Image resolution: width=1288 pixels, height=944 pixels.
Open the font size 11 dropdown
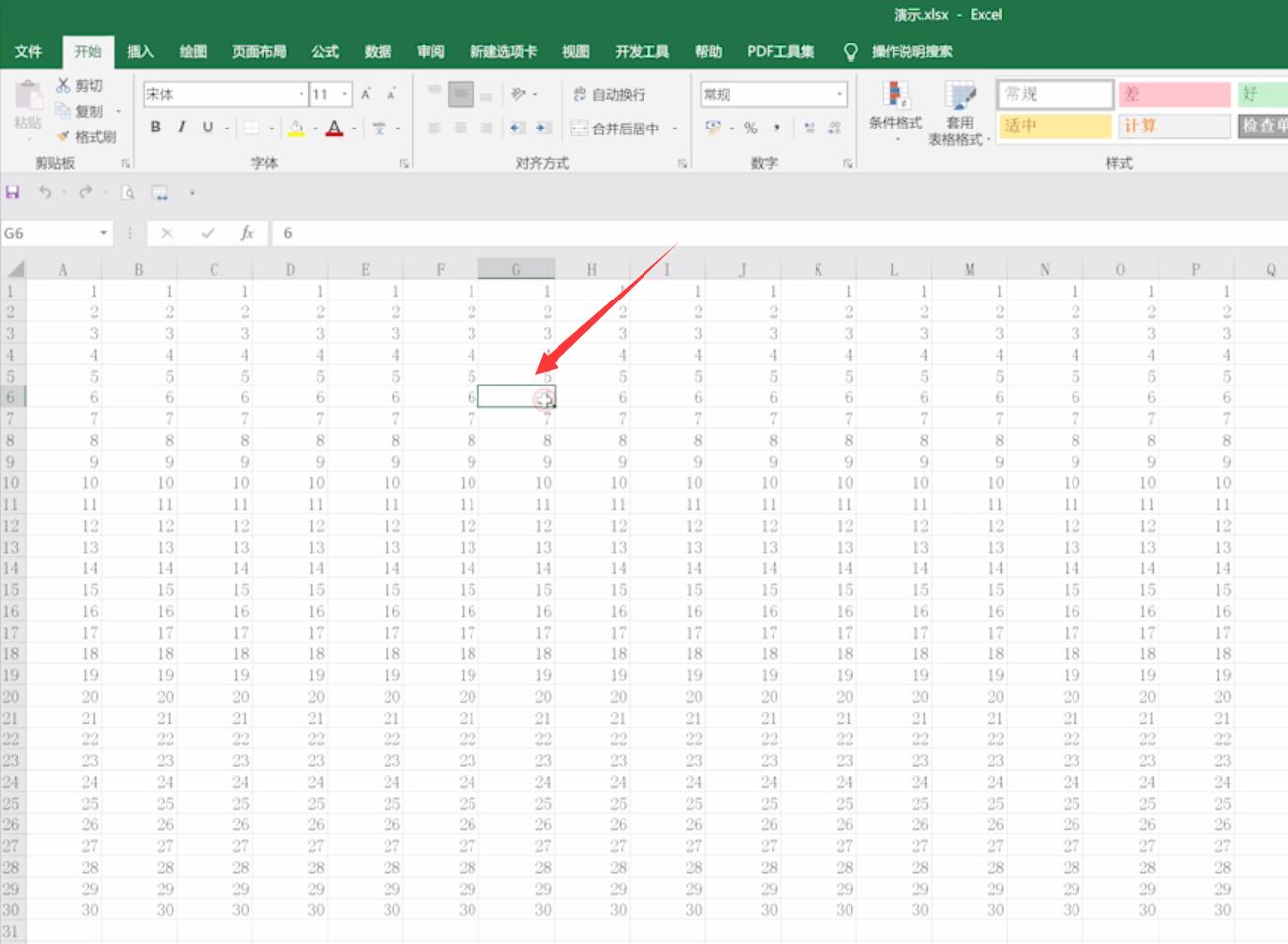(345, 94)
